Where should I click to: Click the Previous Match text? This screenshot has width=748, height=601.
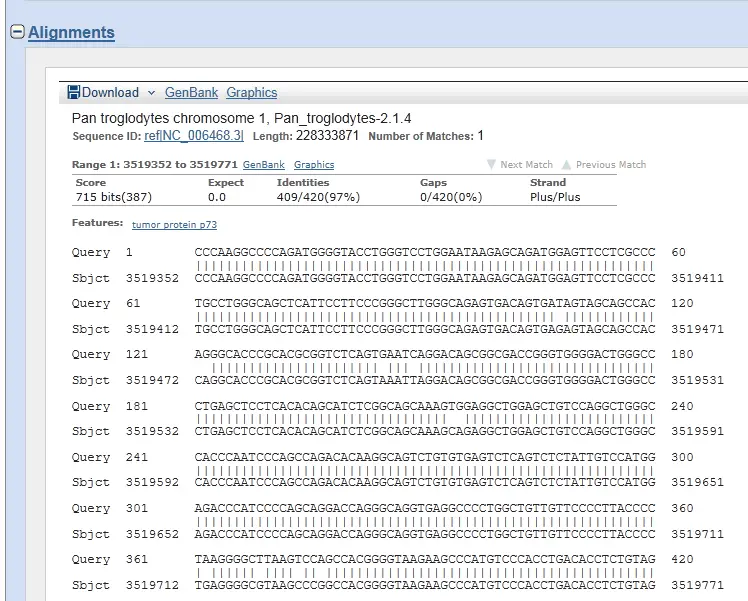coord(611,164)
